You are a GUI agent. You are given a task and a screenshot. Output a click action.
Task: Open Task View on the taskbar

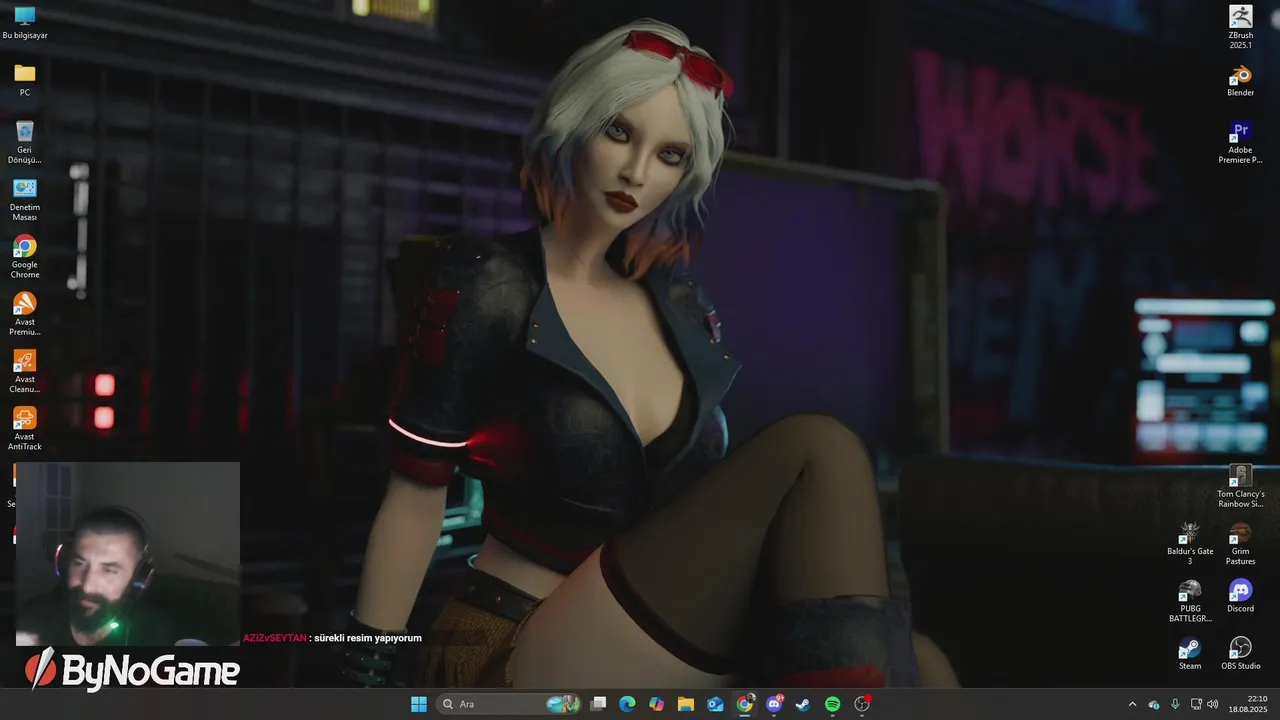[x=598, y=704]
